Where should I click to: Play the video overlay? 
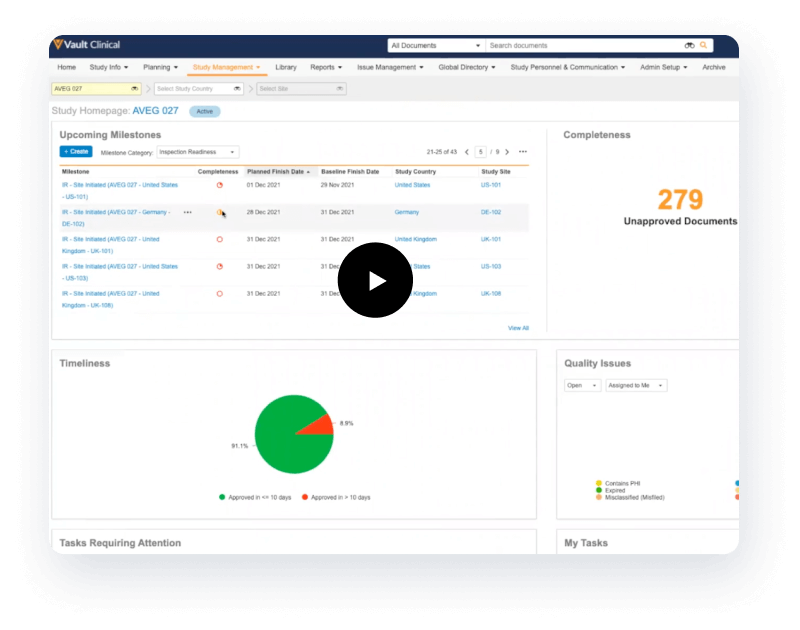point(375,281)
